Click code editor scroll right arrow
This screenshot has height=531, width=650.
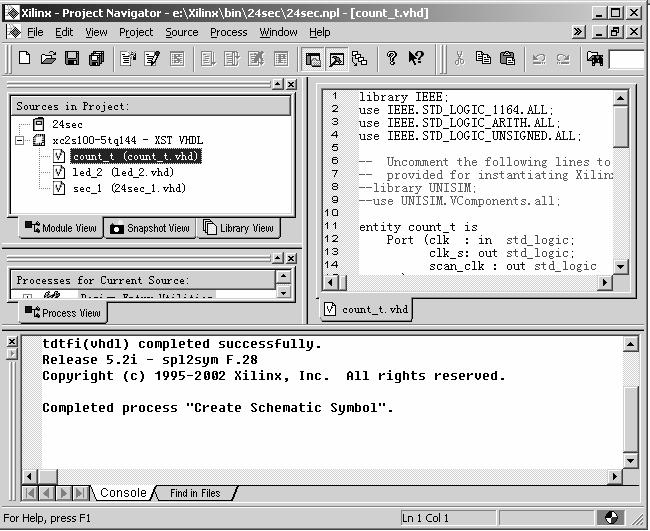coord(605,283)
